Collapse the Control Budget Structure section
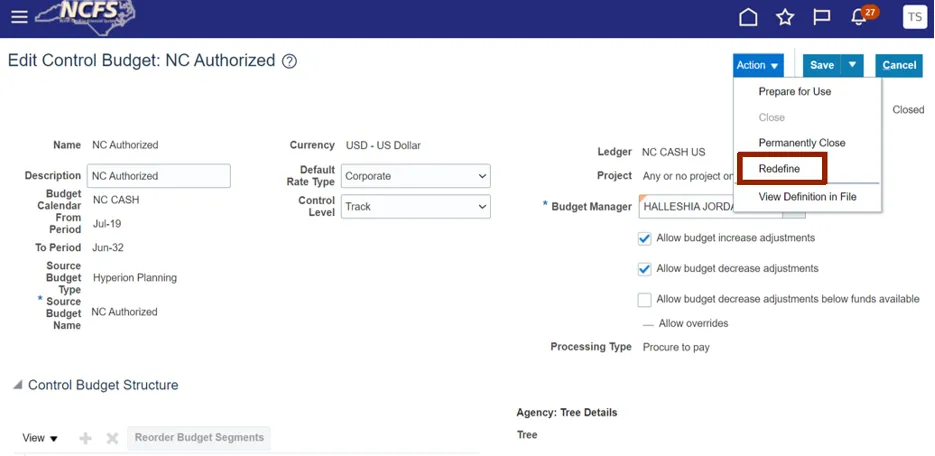This screenshot has height=456, width=935. (17, 385)
